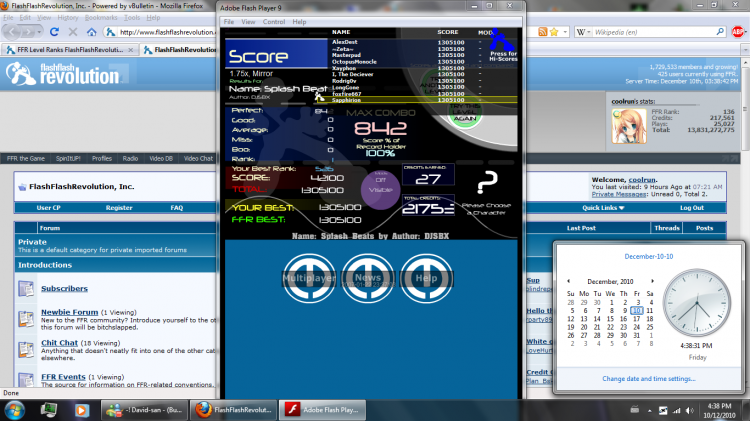Click the Adblock Plus ABP icon
The height and width of the screenshot is (421, 750).
[738, 32]
